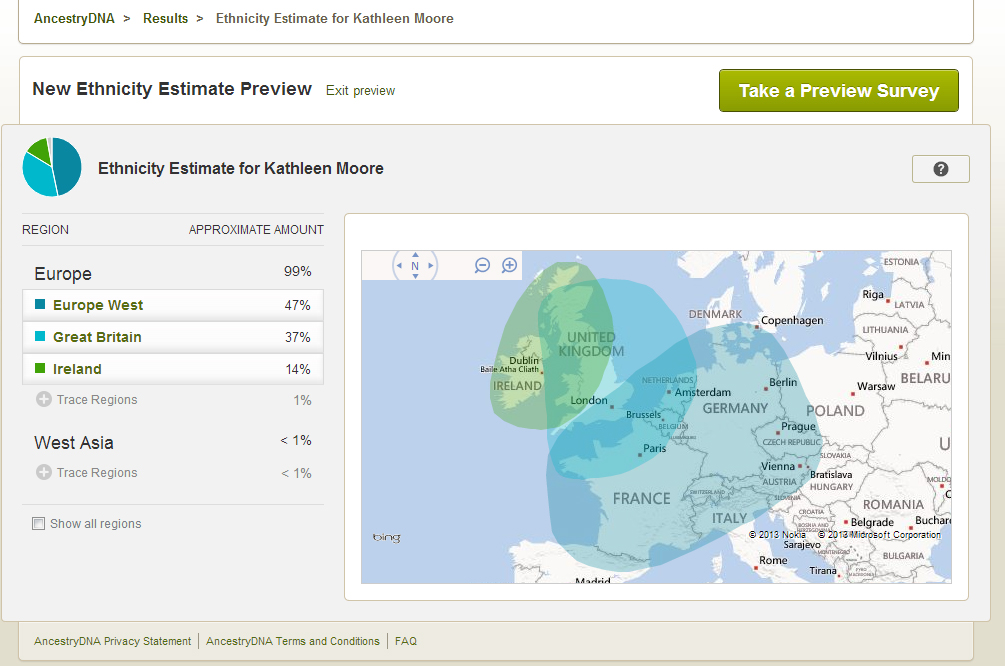Image resolution: width=1005 pixels, height=666 pixels.
Task: Enable the Show all regions checkbox
Action: coord(39,524)
